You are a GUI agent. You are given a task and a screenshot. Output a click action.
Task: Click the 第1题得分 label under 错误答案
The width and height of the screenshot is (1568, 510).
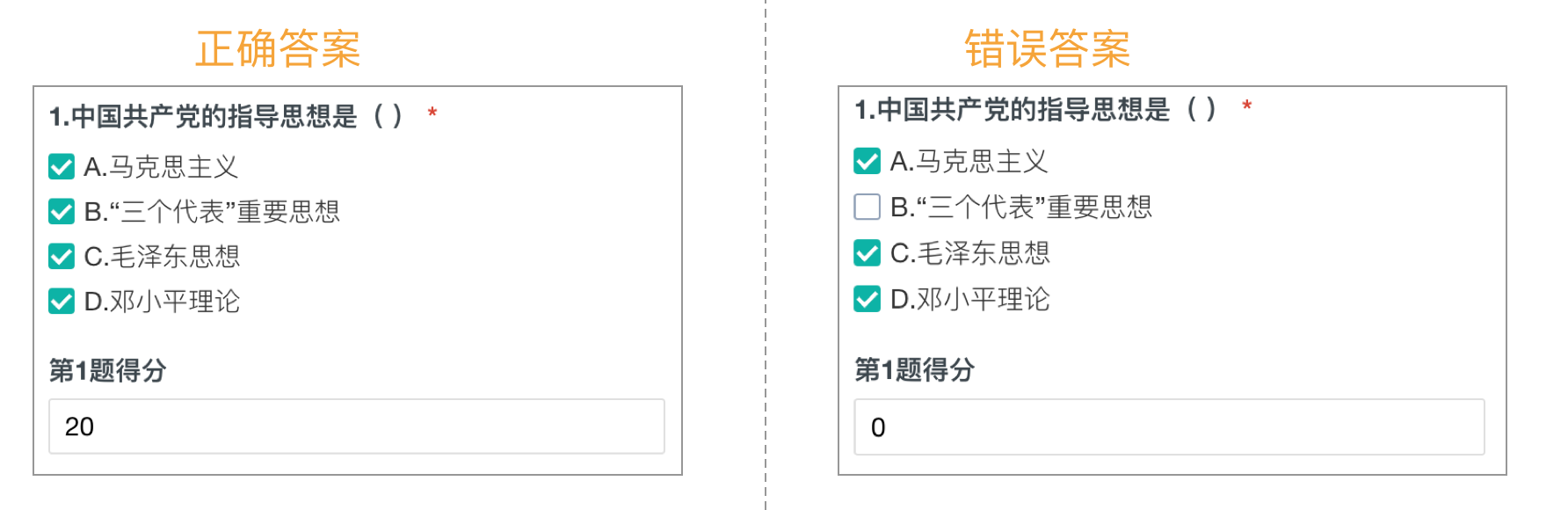pyautogui.click(x=914, y=369)
